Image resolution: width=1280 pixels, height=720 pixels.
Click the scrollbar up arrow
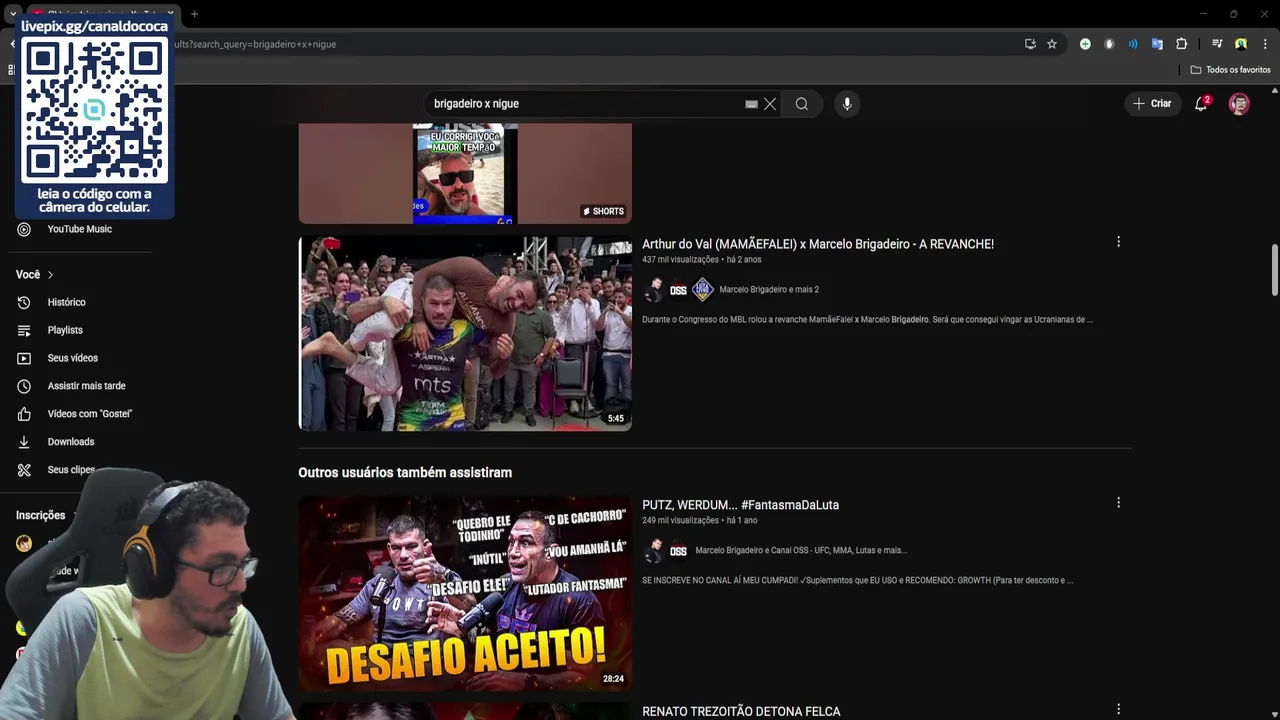pyautogui.click(x=1275, y=91)
